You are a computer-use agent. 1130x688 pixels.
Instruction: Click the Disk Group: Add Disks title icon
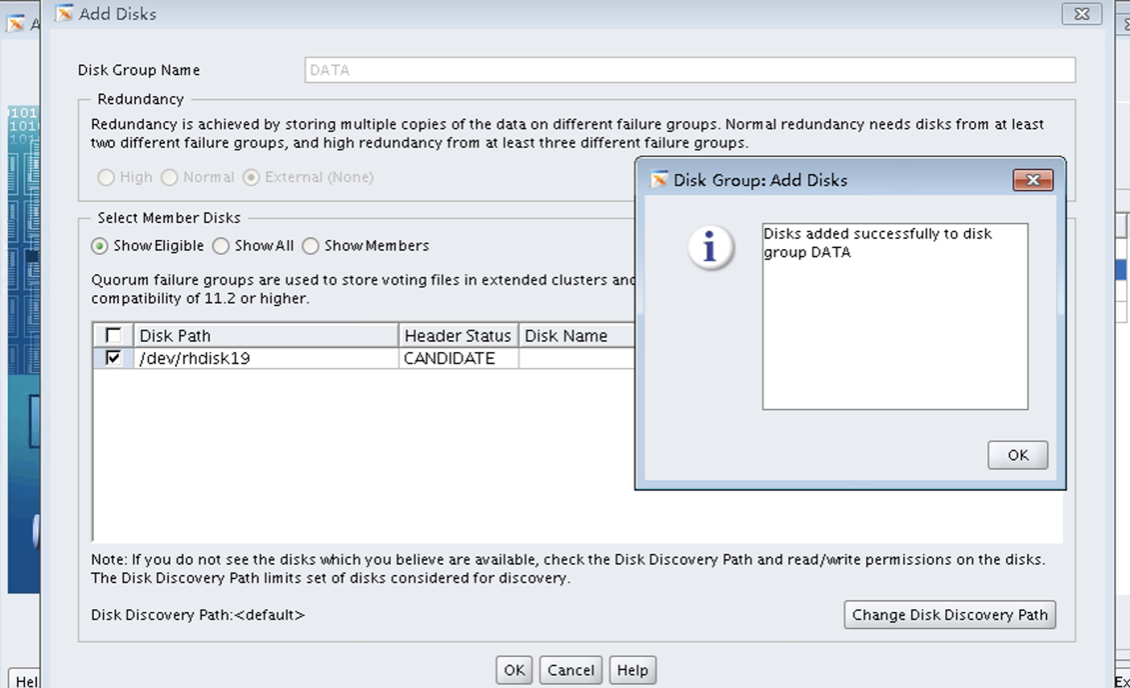pyautogui.click(x=659, y=179)
